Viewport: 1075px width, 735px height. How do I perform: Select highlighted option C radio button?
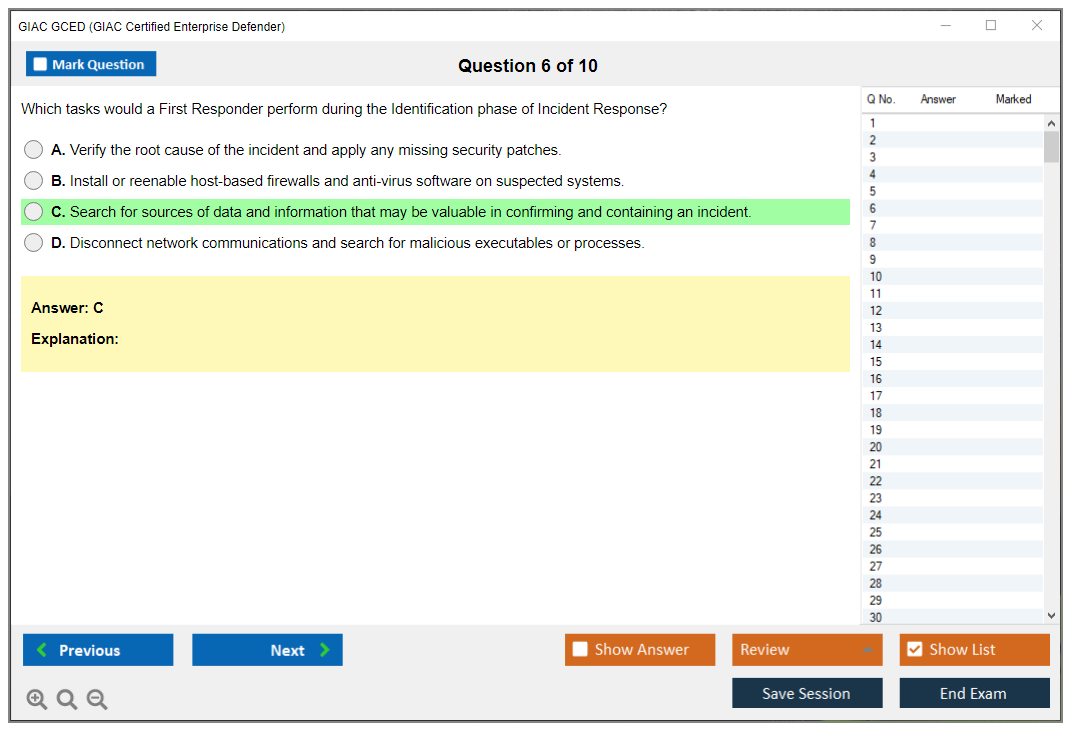[34, 212]
